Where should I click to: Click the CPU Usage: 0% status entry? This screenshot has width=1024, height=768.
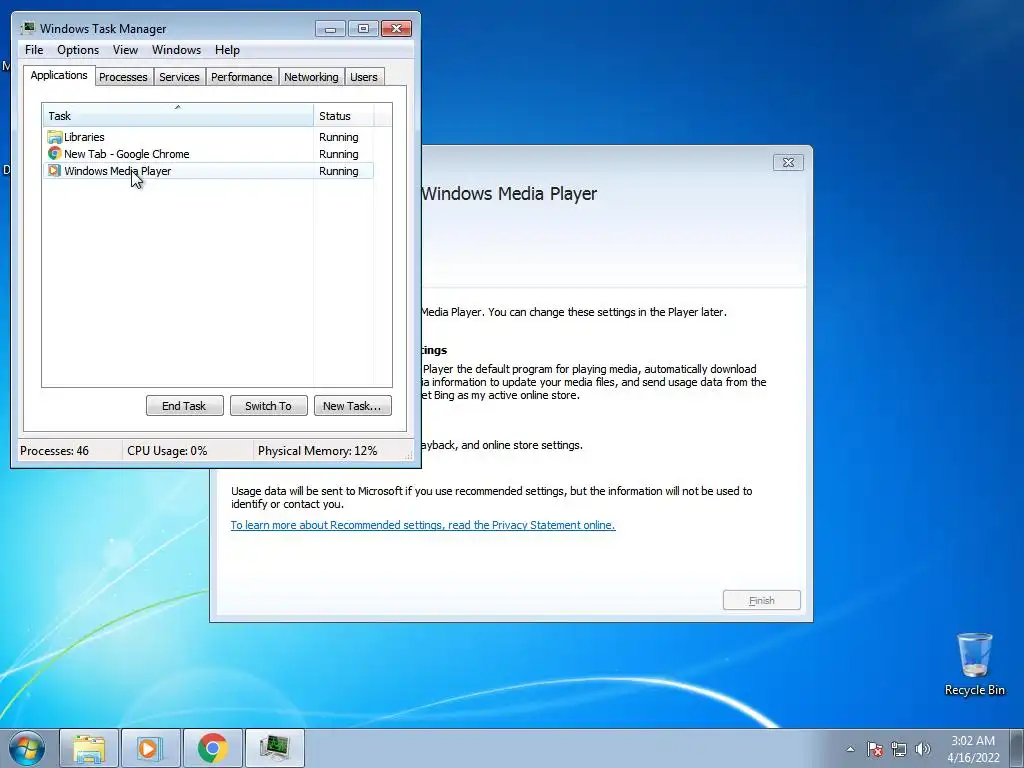(x=167, y=451)
